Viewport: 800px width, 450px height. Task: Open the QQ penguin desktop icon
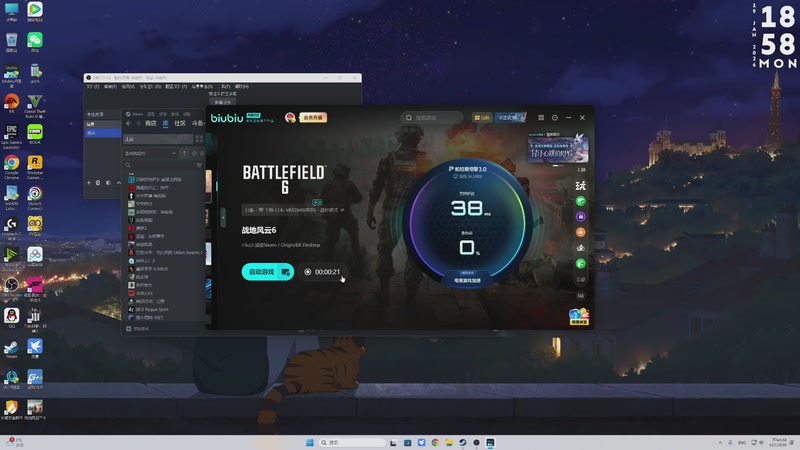pos(12,317)
